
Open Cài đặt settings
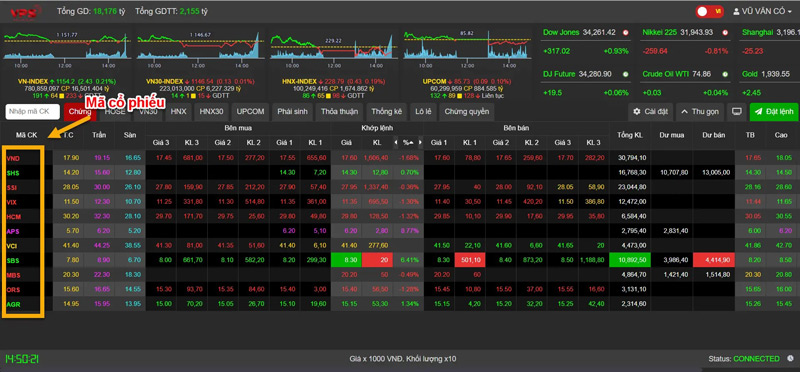(x=651, y=112)
